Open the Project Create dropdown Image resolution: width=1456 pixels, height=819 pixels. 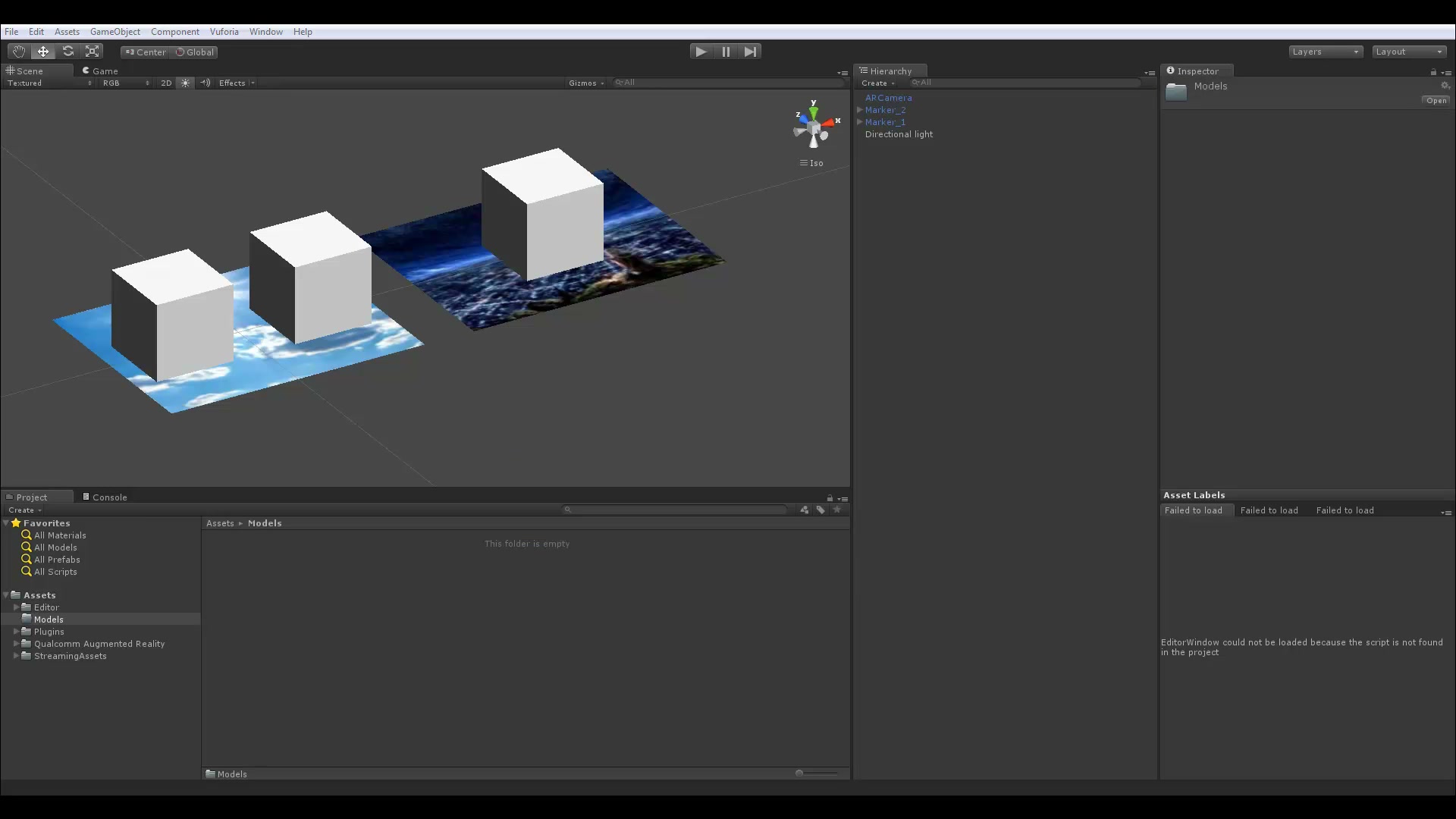click(x=25, y=510)
